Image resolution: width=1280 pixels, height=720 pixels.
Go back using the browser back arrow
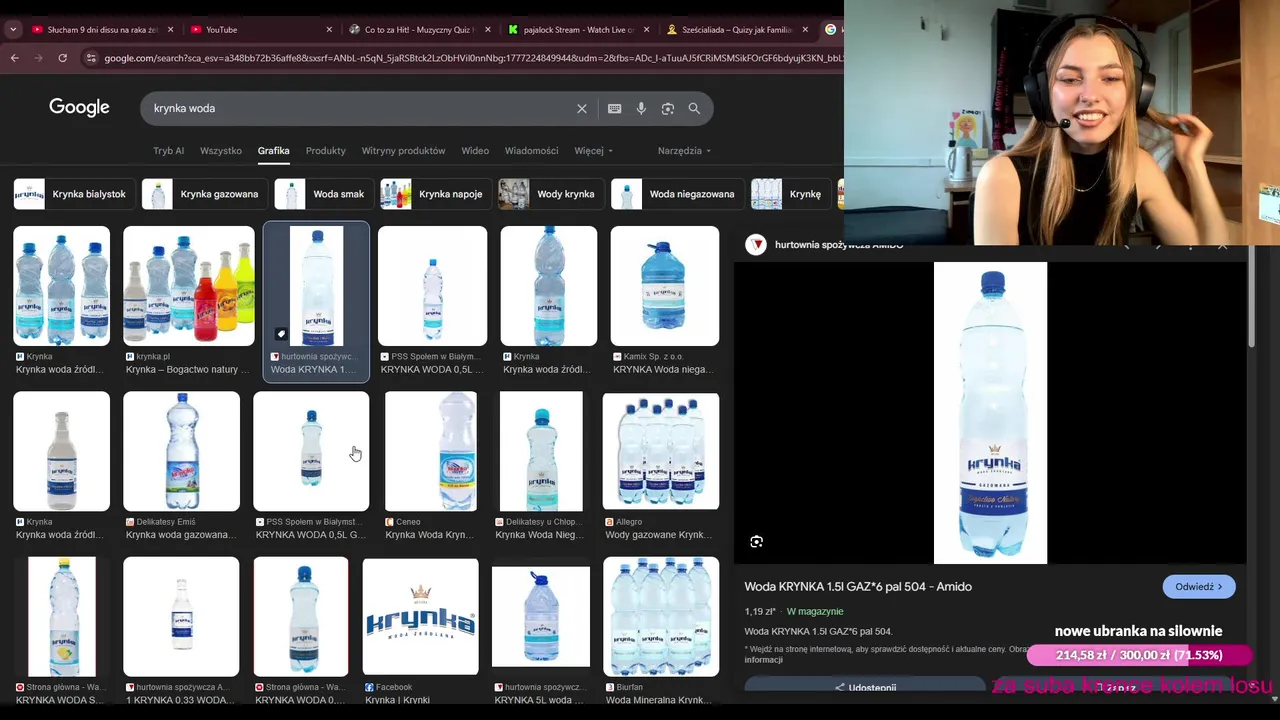click(x=14, y=58)
